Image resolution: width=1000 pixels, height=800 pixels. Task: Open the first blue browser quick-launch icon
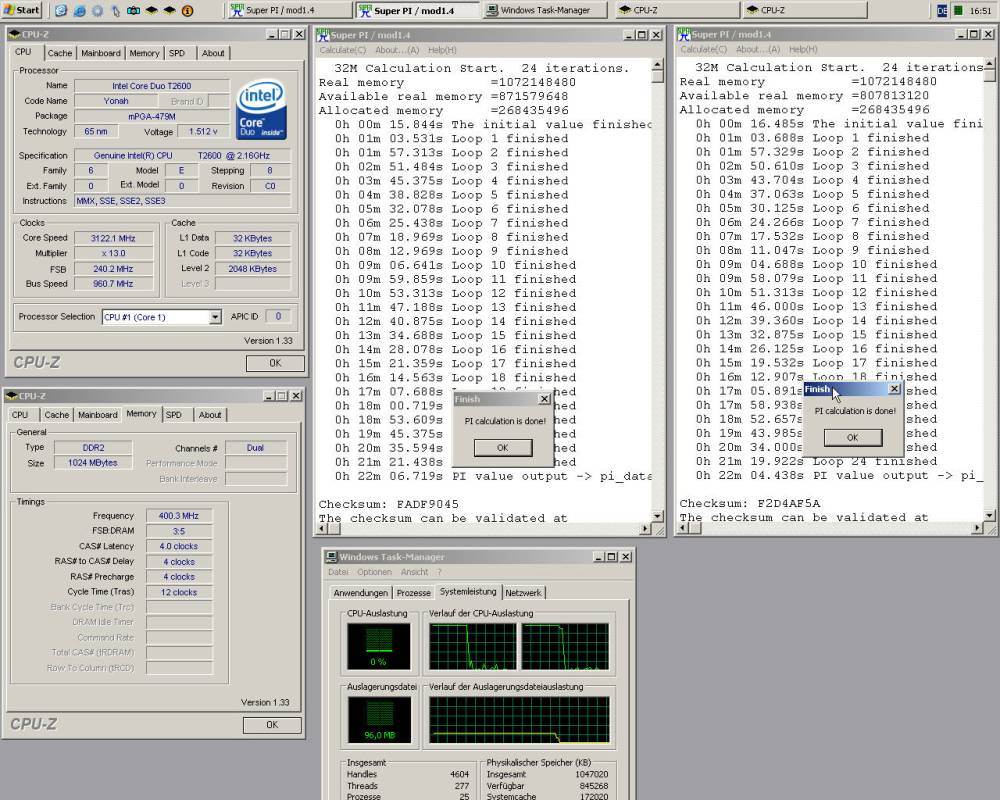(61, 11)
